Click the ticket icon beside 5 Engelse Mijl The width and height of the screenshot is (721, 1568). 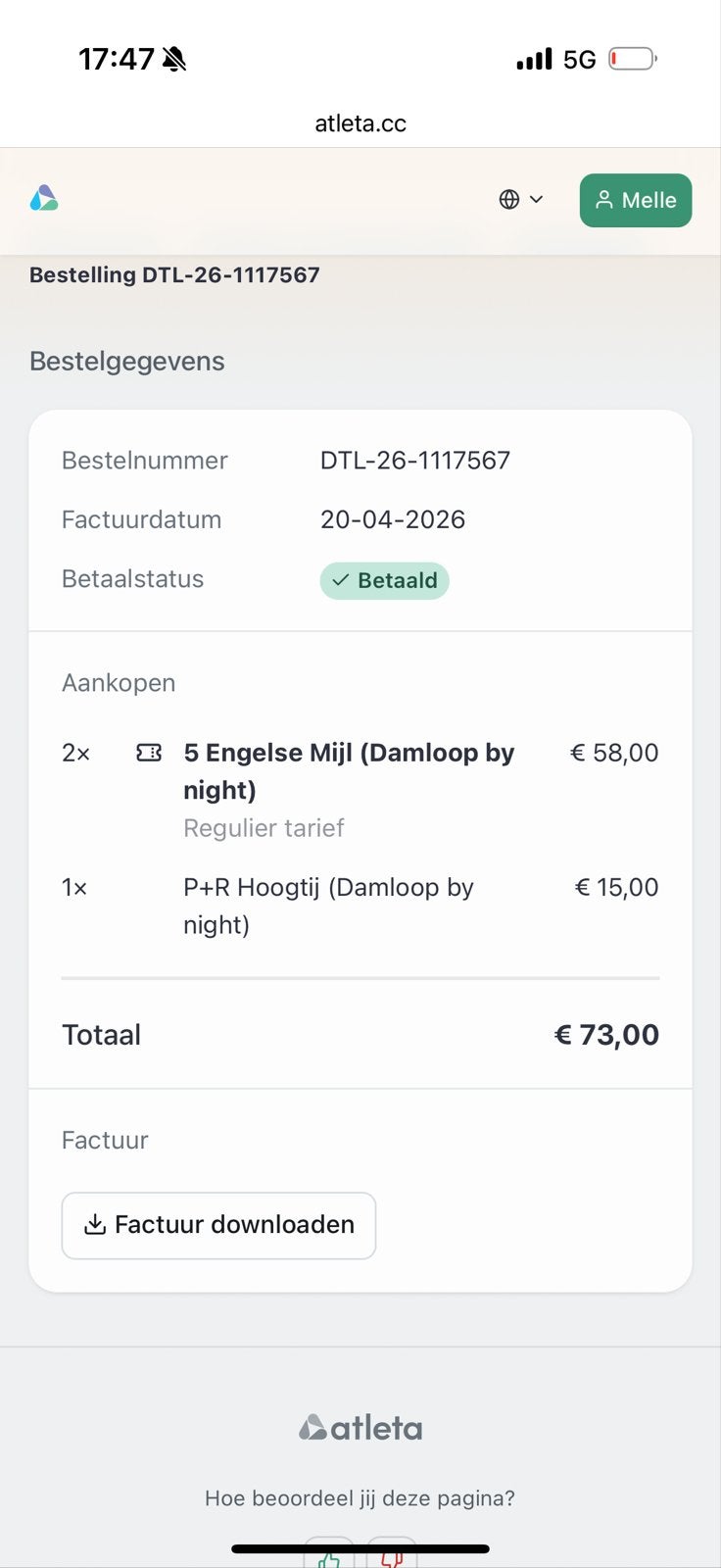[149, 753]
